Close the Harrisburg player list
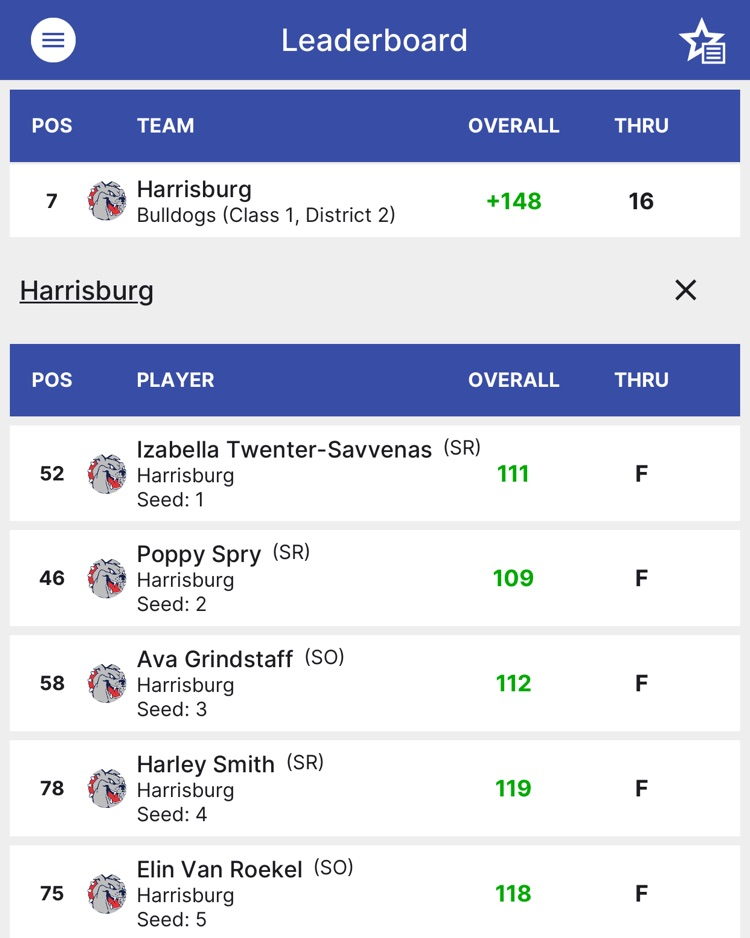This screenshot has width=750, height=938. coord(685,290)
